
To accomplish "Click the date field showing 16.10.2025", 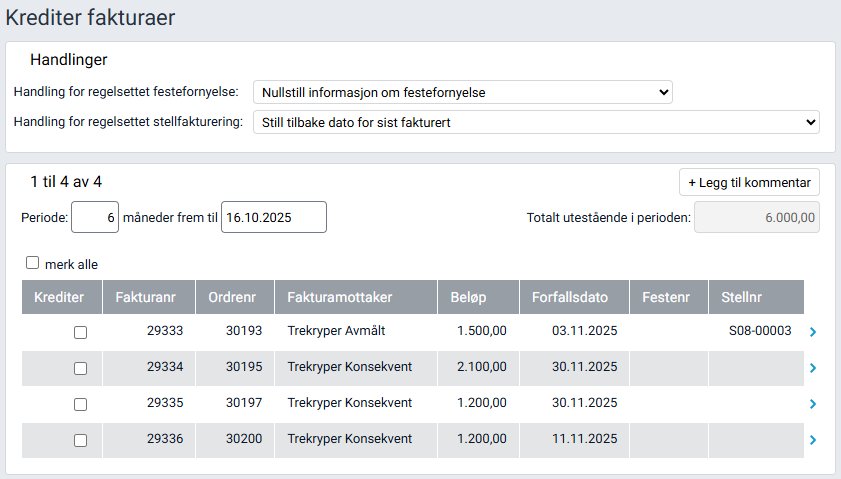I will point(274,217).
